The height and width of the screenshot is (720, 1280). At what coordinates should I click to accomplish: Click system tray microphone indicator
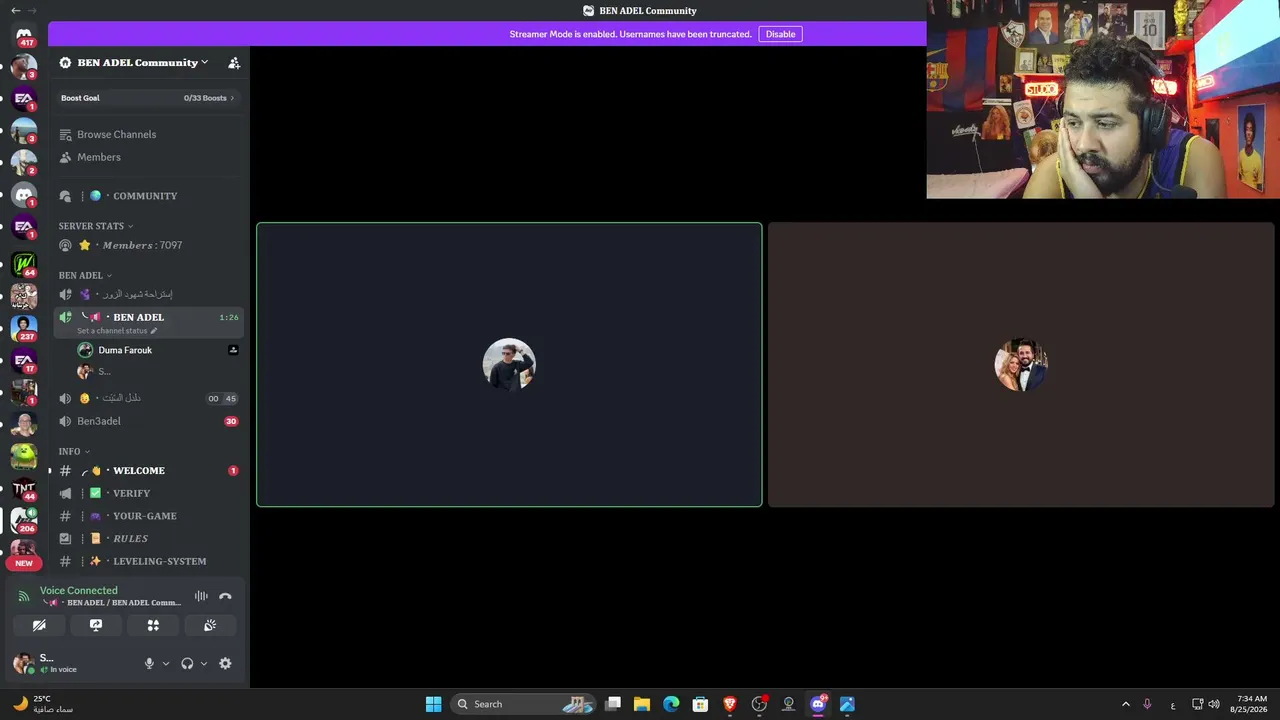(x=1147, y=704)
